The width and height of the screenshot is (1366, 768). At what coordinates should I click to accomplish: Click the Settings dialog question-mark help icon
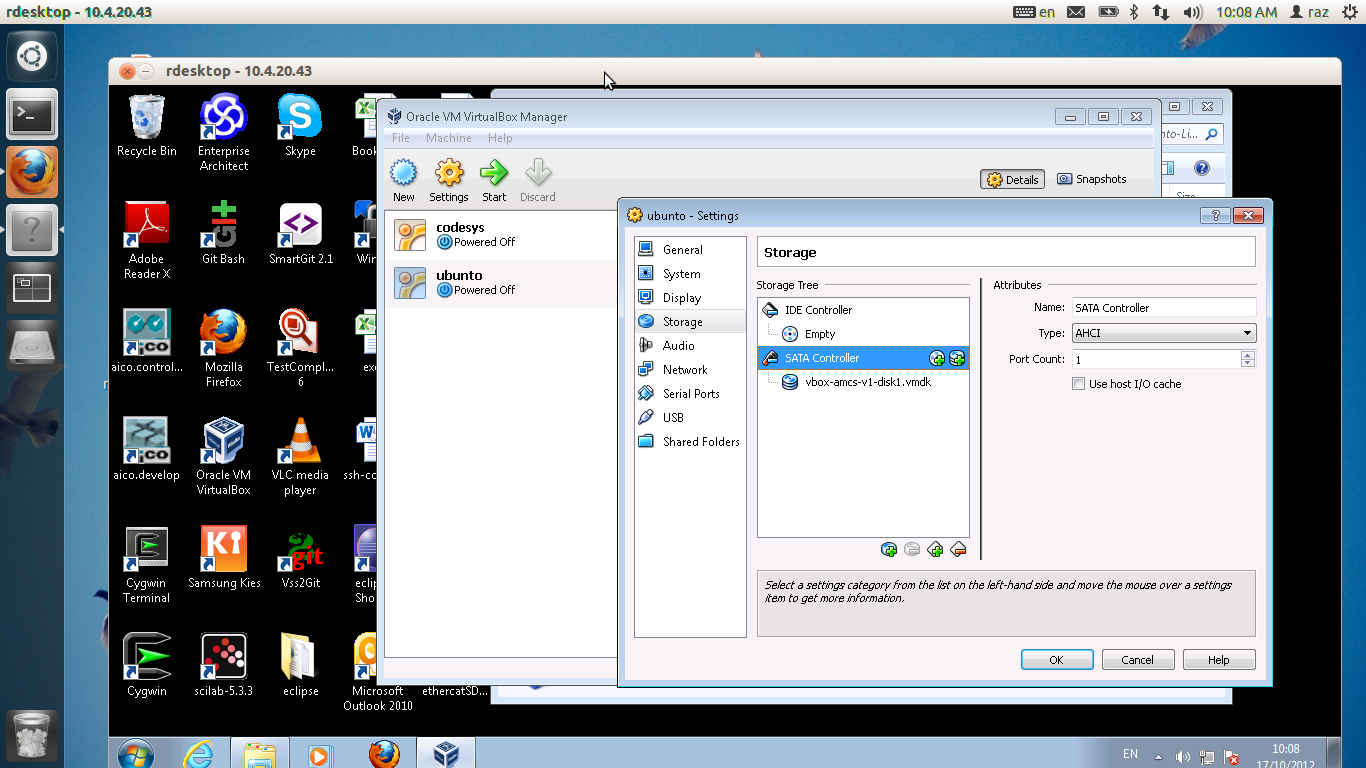1215,215
